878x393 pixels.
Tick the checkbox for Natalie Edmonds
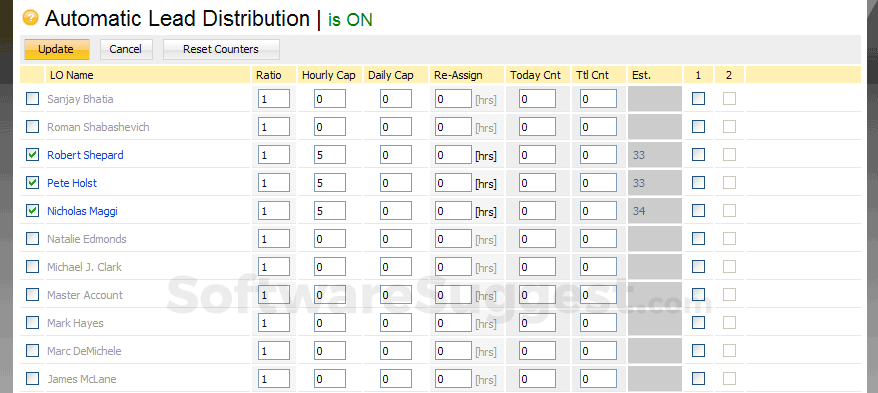point(32,239)
